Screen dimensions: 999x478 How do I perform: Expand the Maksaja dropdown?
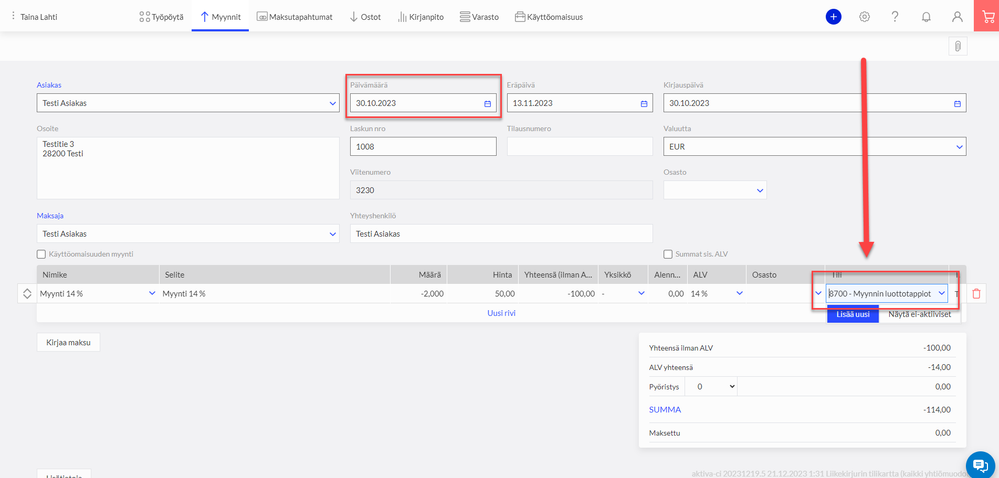tap(332, 234)
